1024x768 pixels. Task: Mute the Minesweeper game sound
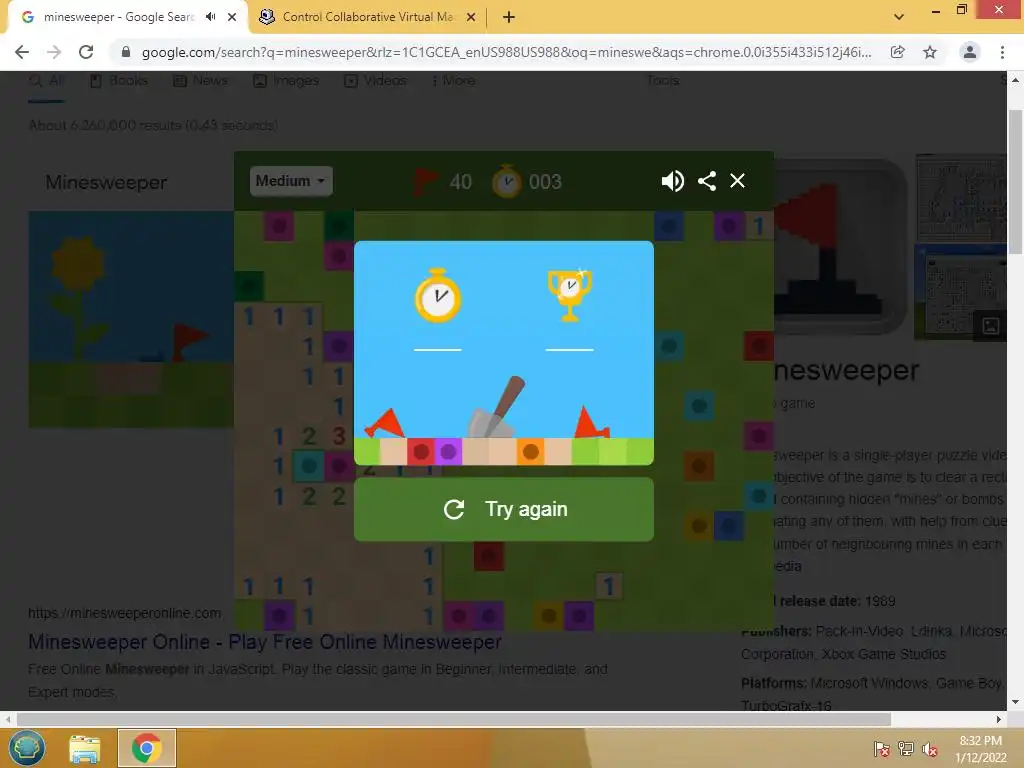pyautogui.click(x=672, y=181)
